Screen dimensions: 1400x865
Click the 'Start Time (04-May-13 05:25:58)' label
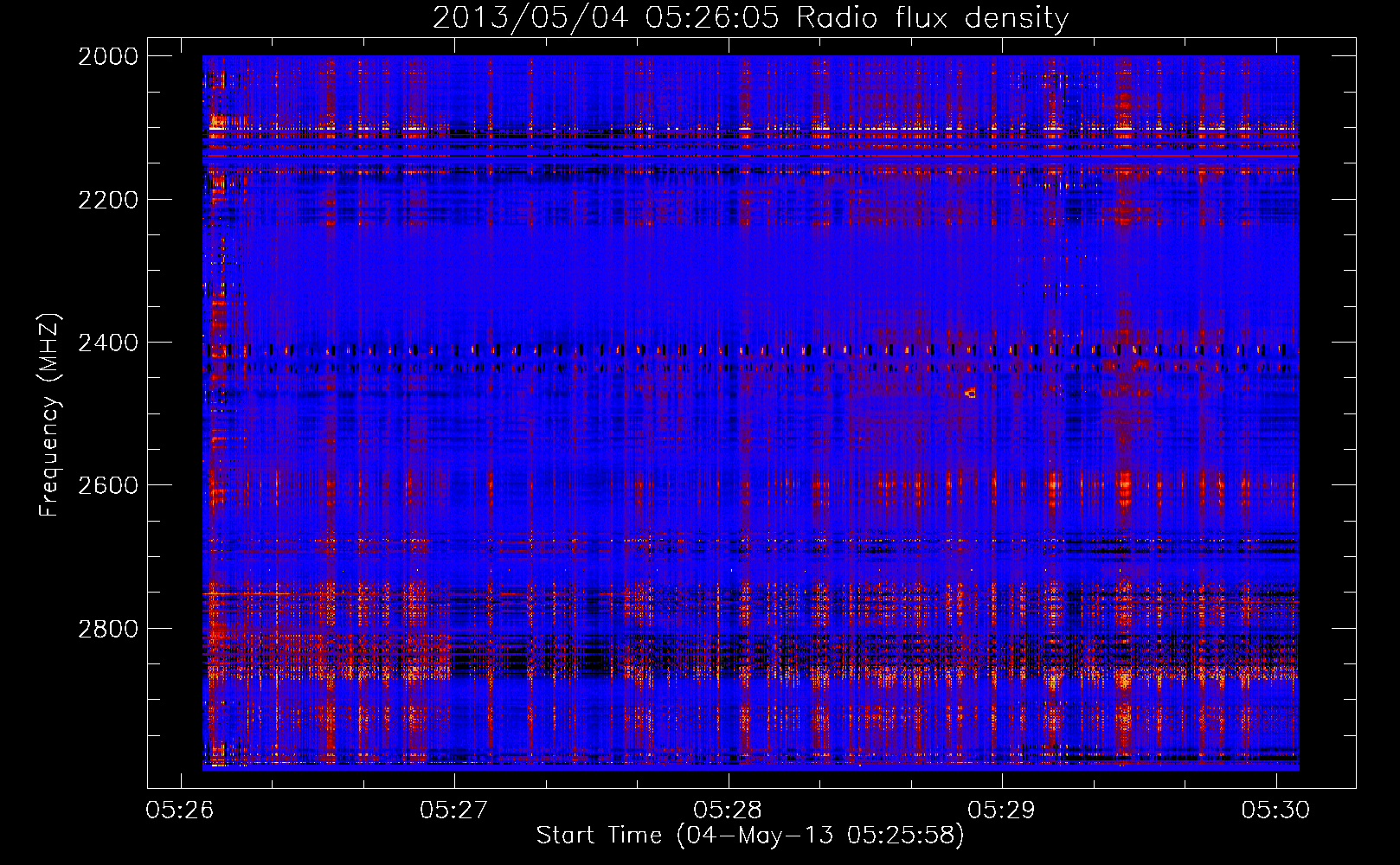point(750,836)
